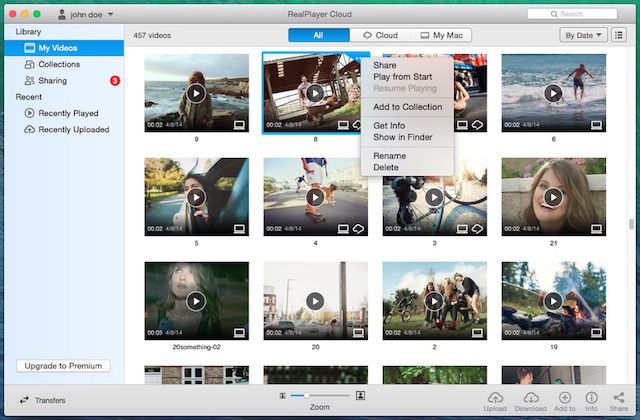The image size is (640, 420).
Task: Click the Mac icon on video 19
Action: coord(596,333)
